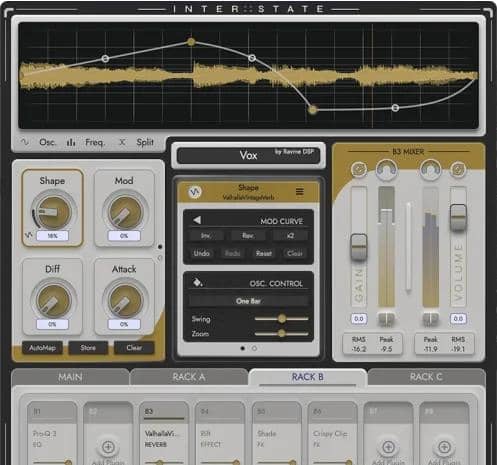Click the Inv. mod curve button
Viewport: 497px width, 465px height.
point(206,236)
